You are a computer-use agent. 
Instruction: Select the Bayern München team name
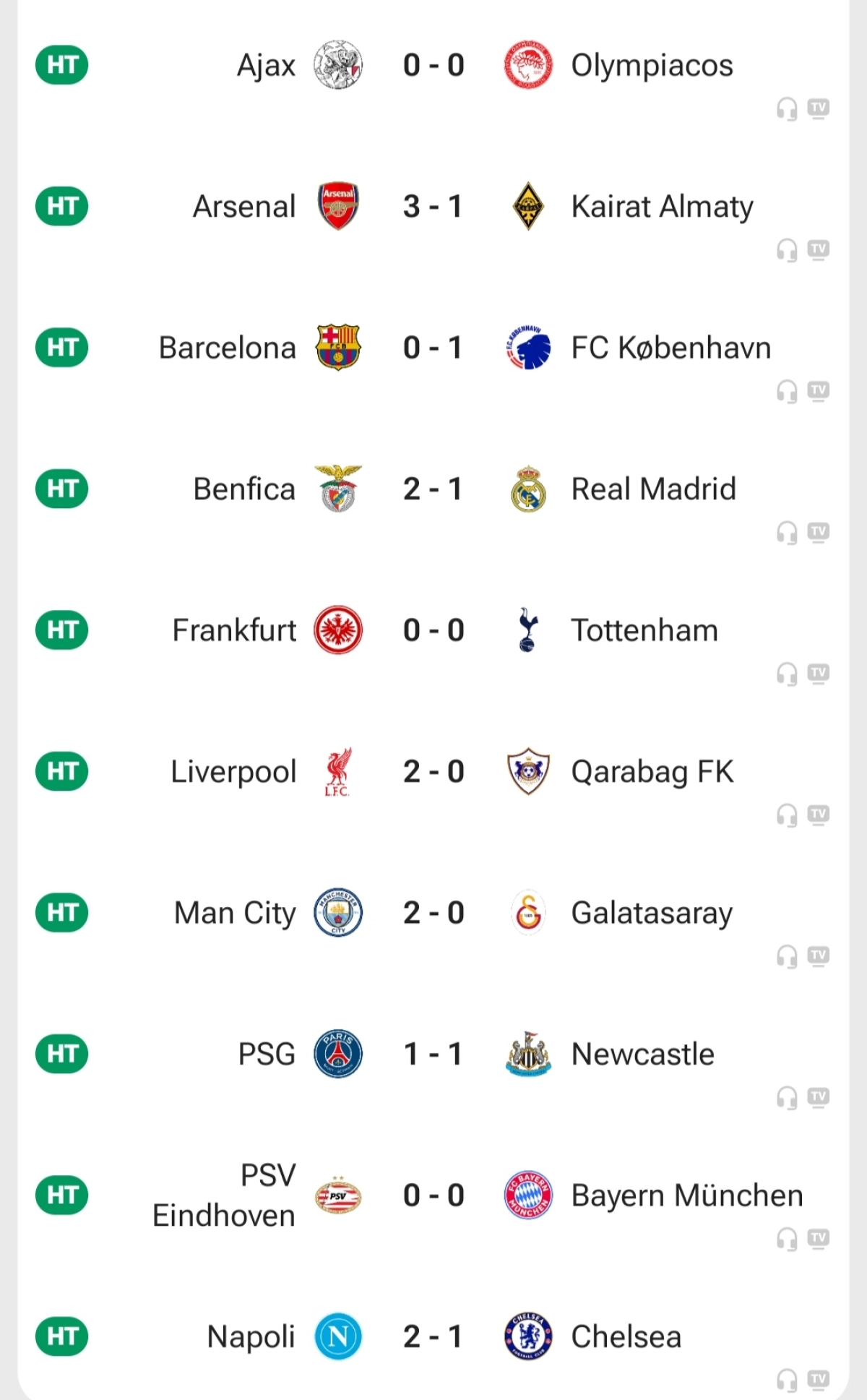click(686, 1195)
